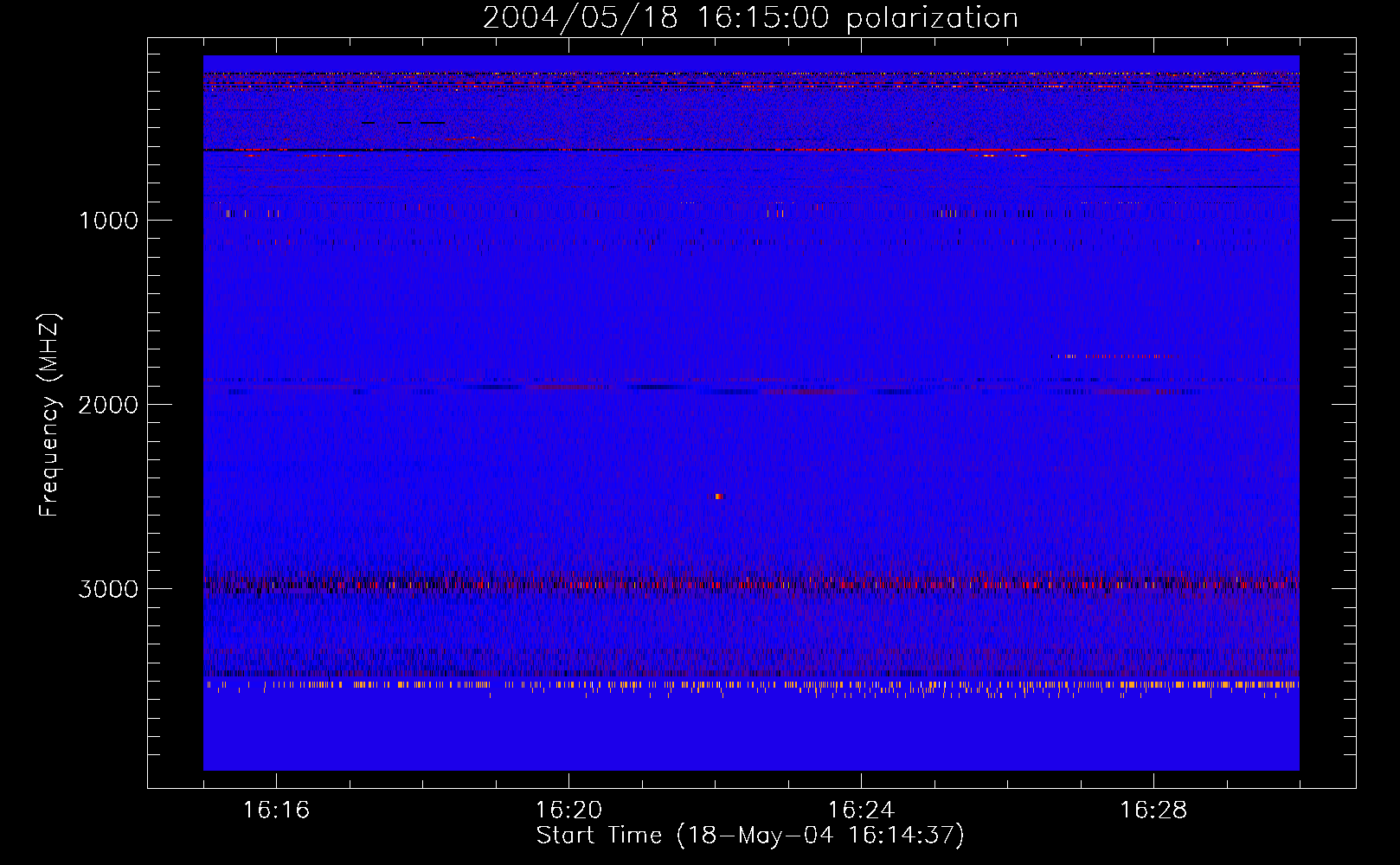Click the "3000" frequency tick label
The image size is (1400, 865).
click(108, 589)
